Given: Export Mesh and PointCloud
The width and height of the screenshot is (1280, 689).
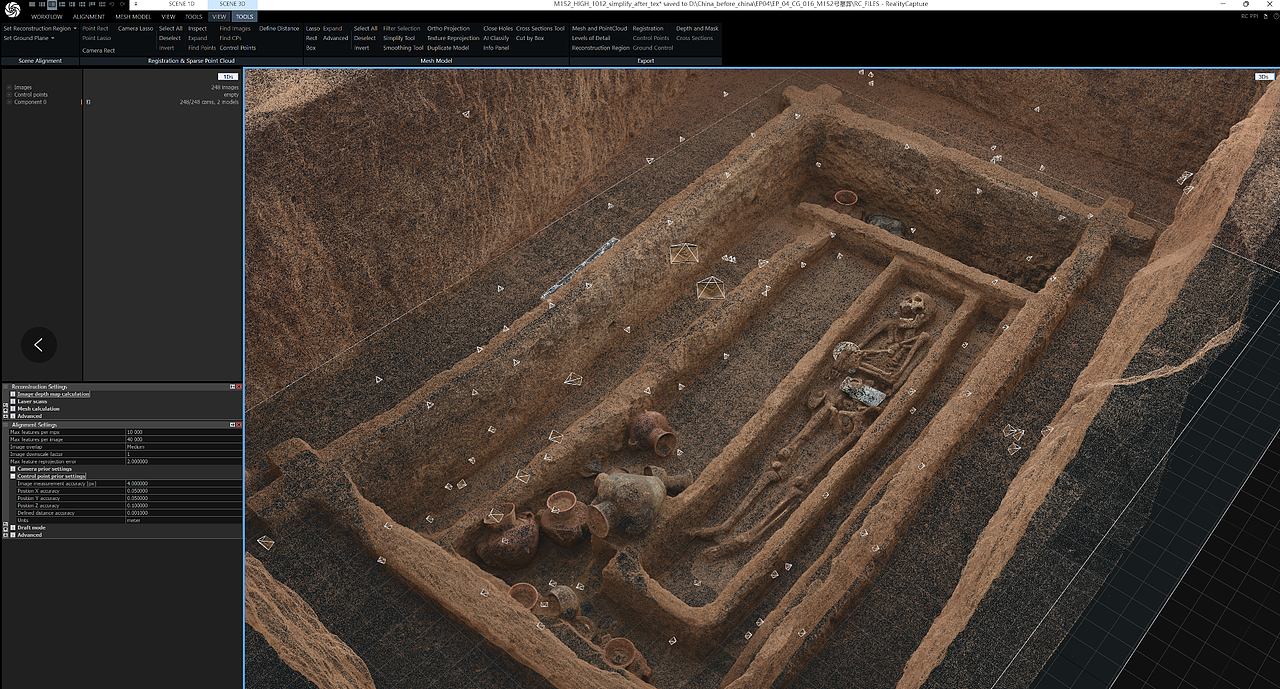Looking at the screenshot, I should (599, 28).
